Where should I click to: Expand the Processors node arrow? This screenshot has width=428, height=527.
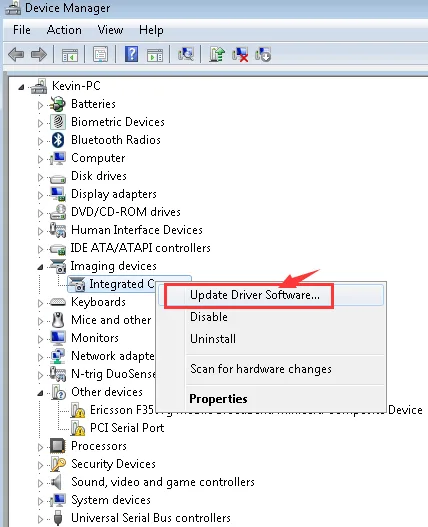pos(40,447)
